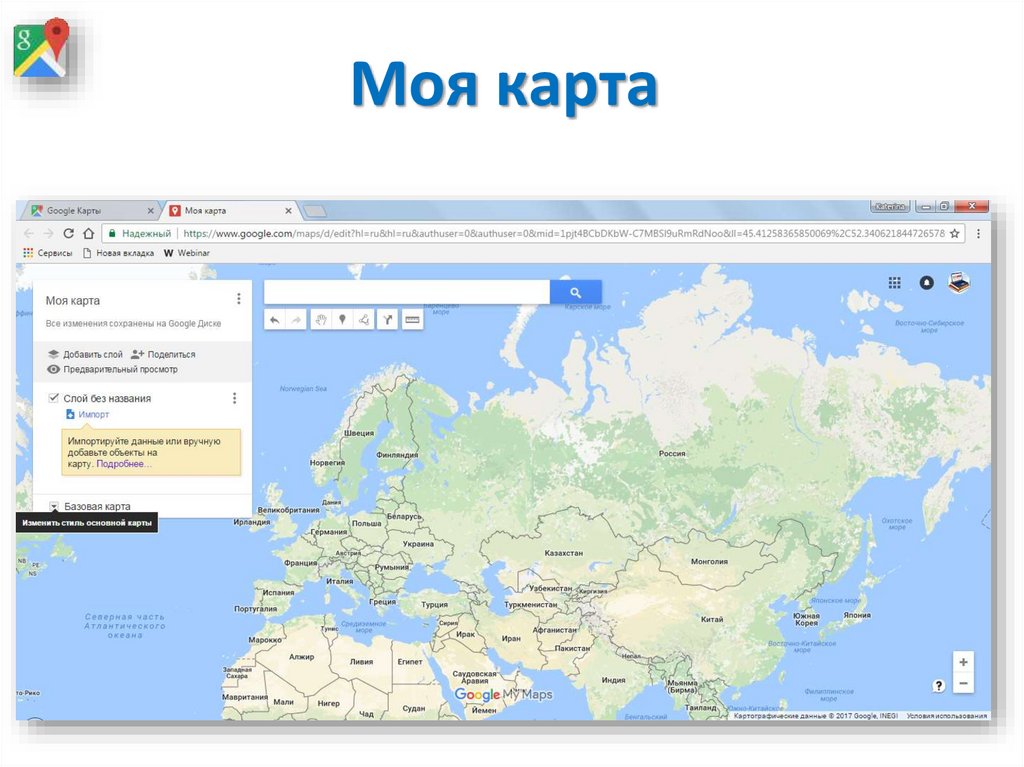Viewport: 1024px width, 767px height.
Task: Go forward in browser history
Action: tap(48, 233)
